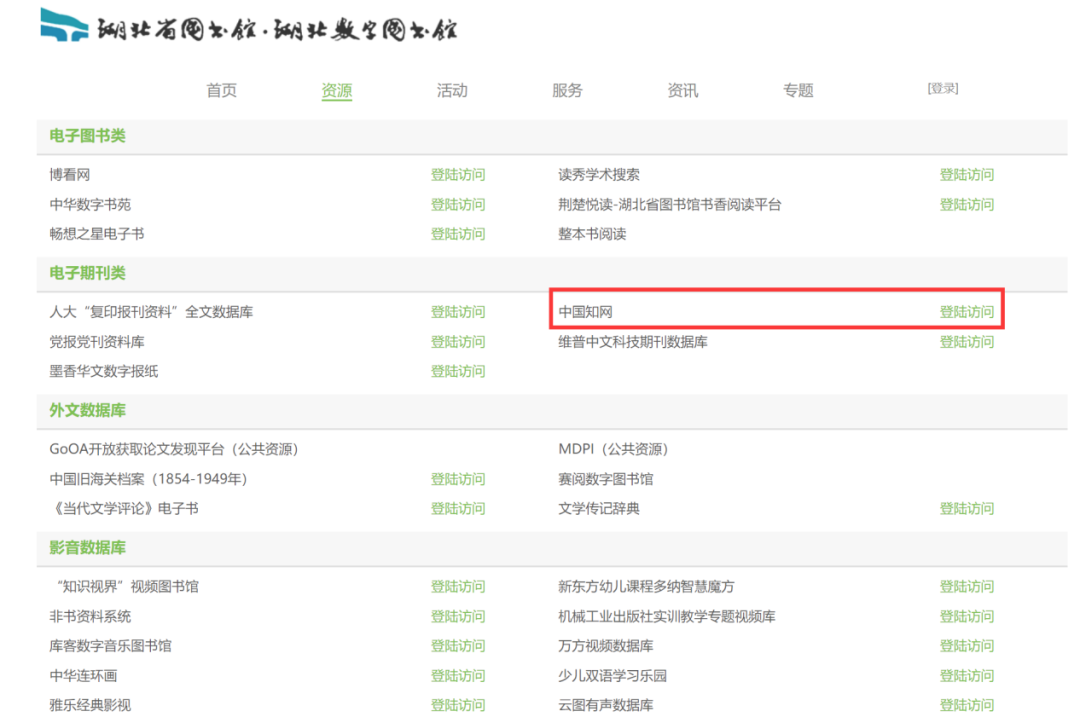This screenshot has width=1080, height=717.
Task: Open 《当代文学评论》电子书
Action: click(125, 508)
